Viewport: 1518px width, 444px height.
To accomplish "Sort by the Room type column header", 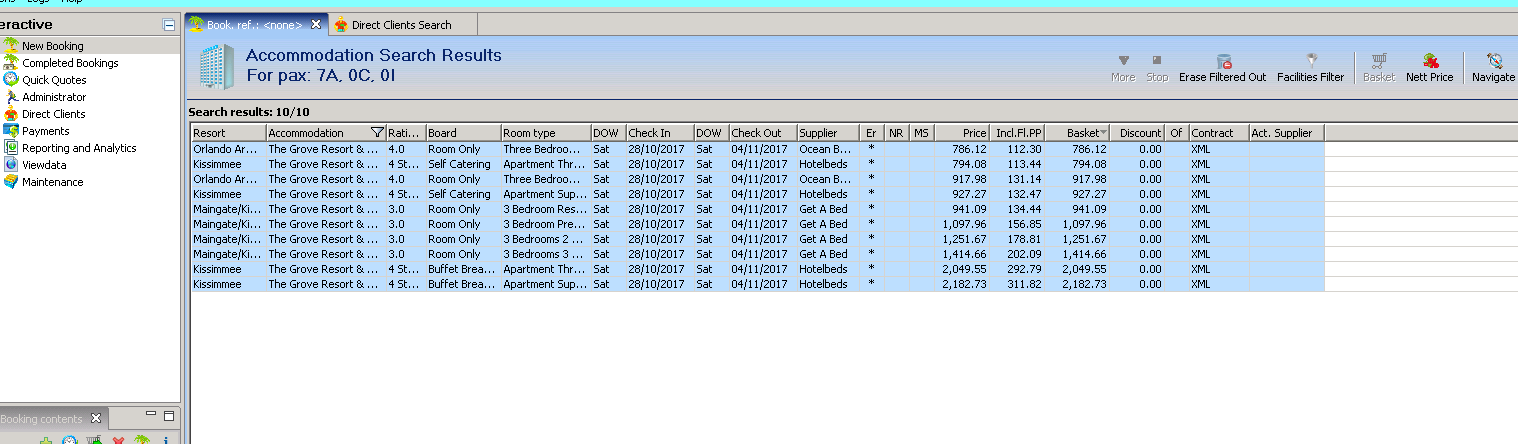I will pos(546,133).
